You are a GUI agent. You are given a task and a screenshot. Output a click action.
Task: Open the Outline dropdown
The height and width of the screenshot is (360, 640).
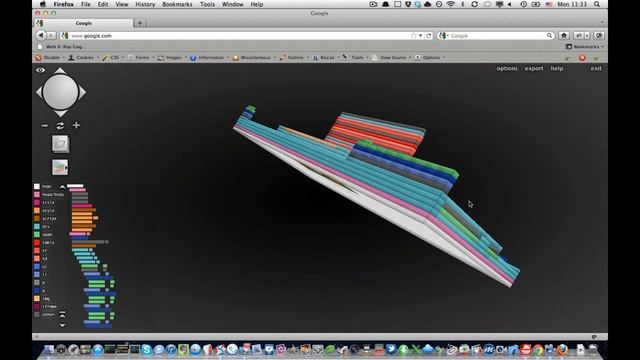pos(293,58)
